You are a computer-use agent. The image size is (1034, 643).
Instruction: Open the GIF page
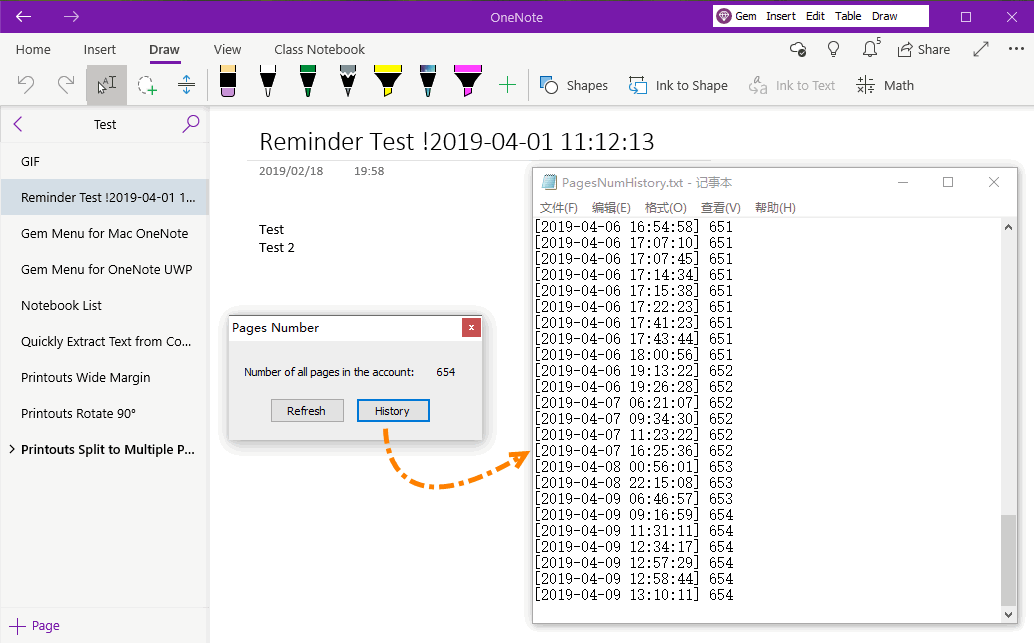105,162
